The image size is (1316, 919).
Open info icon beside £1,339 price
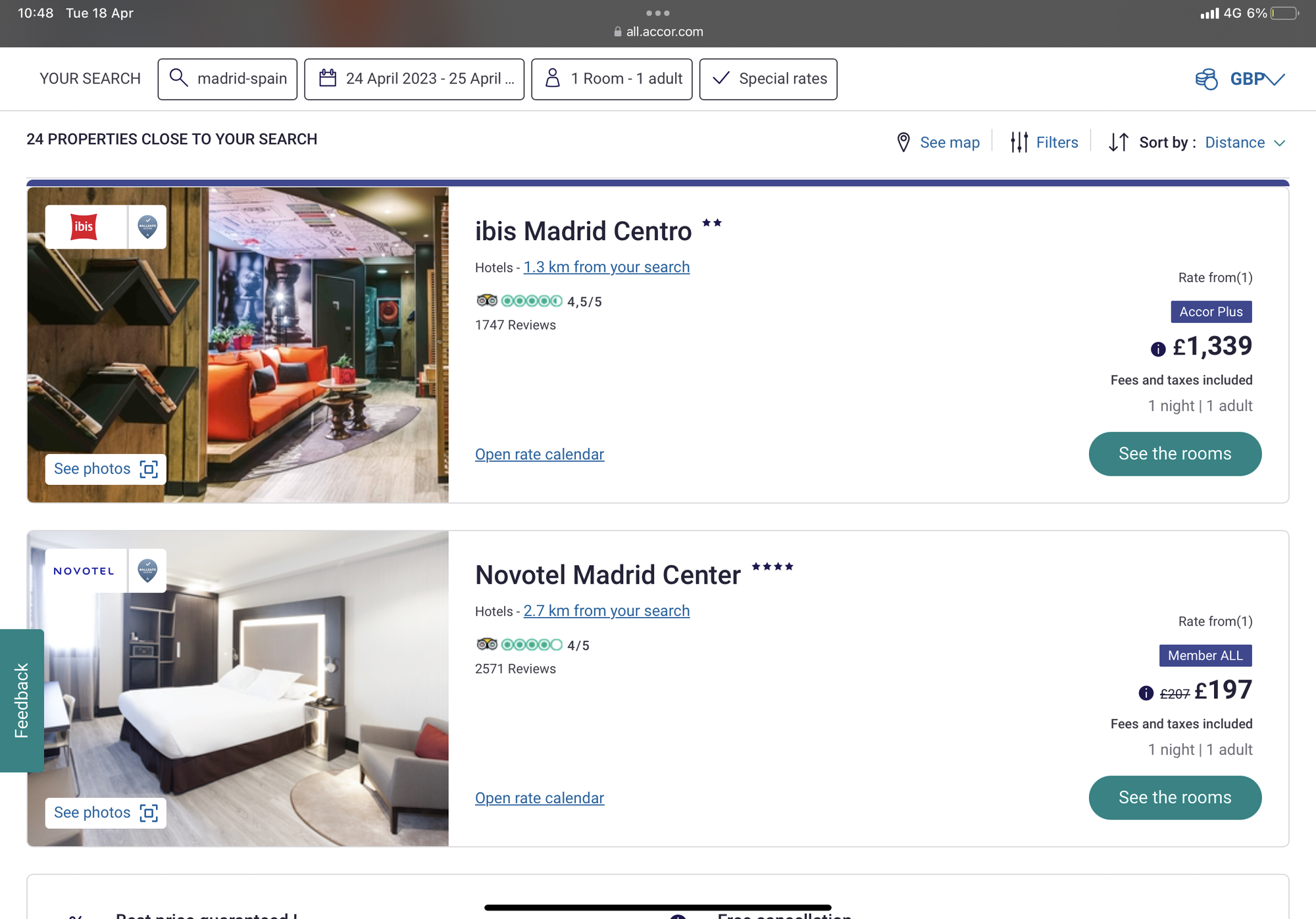click(1158, 349)
